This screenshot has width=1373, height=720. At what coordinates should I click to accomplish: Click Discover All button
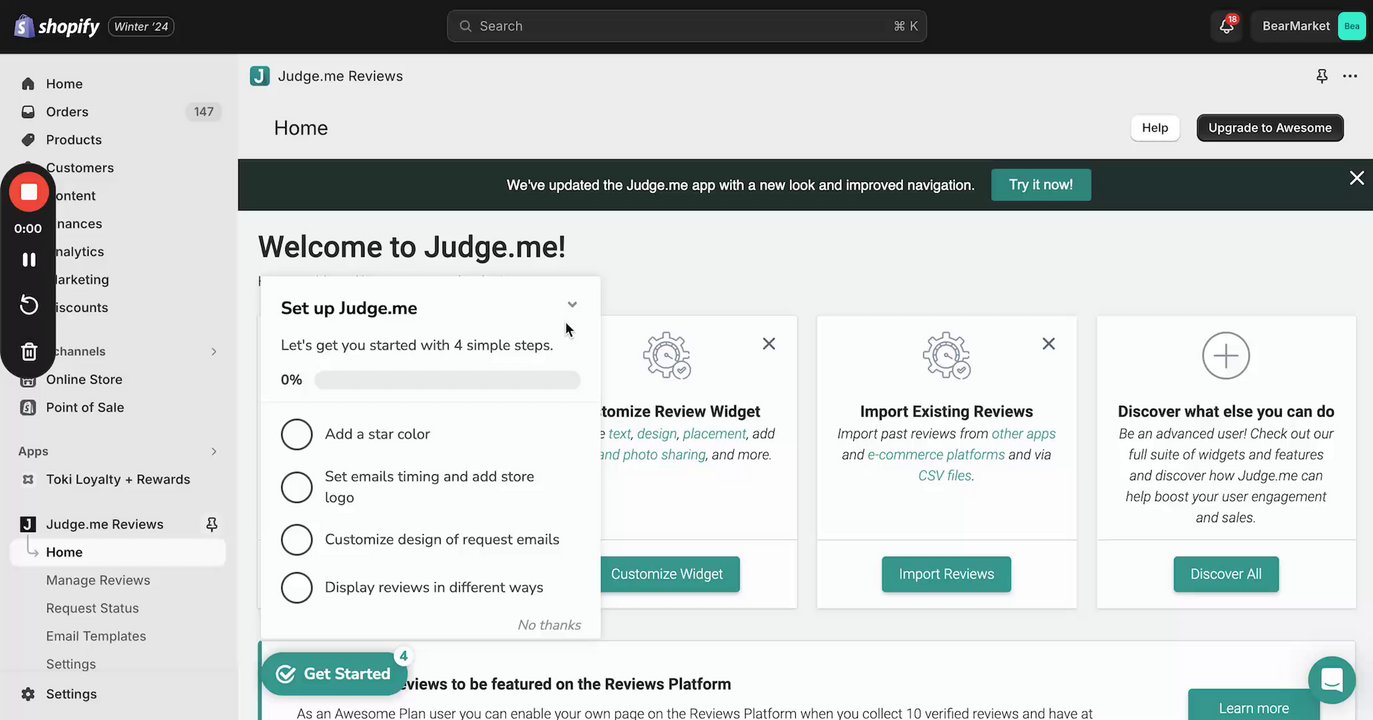(x=1226, y=574)
